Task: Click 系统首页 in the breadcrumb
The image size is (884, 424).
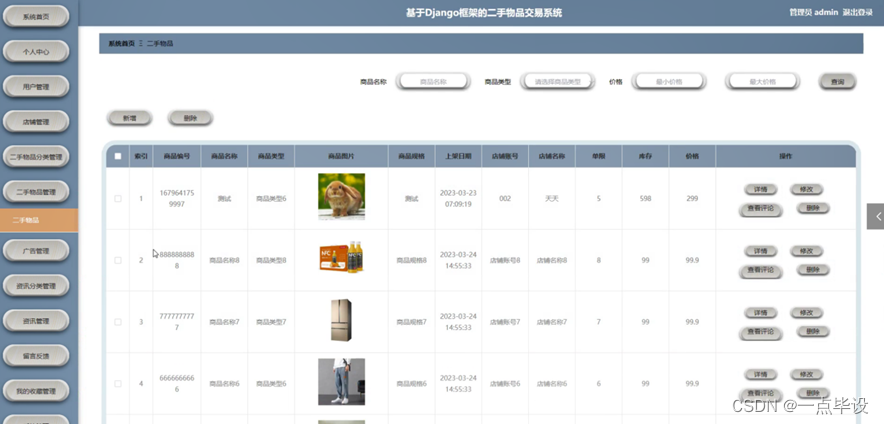Action: (x=122, y=43)
